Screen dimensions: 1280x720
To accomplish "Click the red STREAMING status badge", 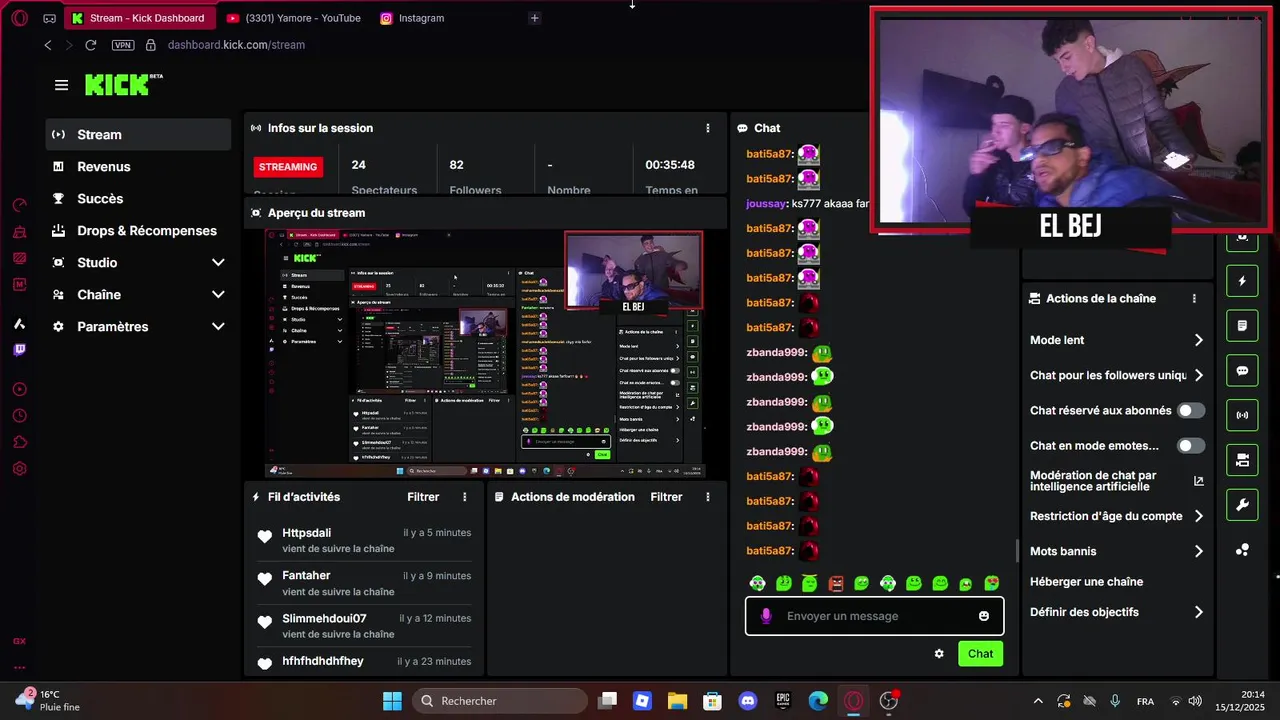I will 287,167.
